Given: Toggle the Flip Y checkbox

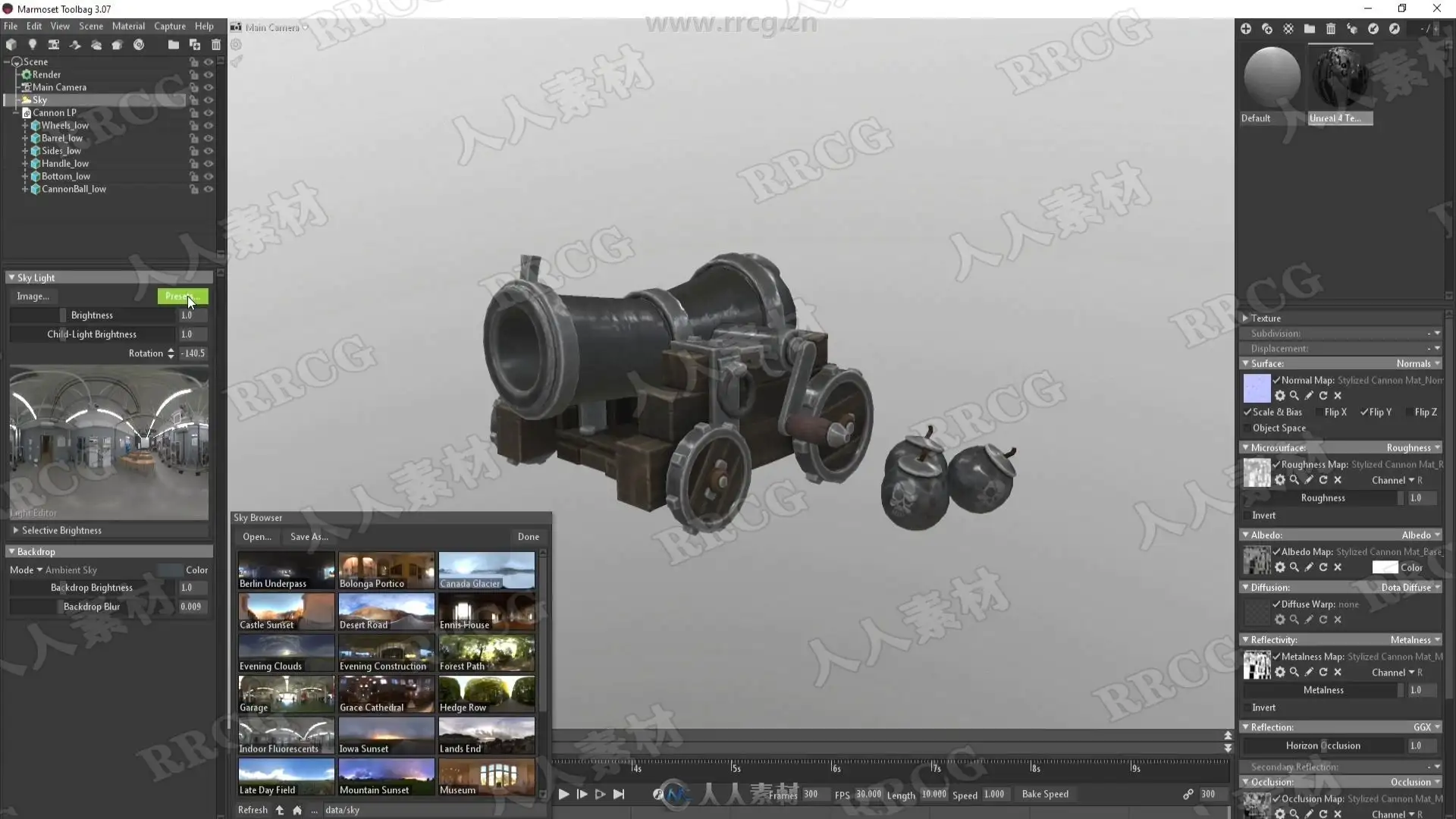Looking at the screenshot, I should coord(1364,413).
